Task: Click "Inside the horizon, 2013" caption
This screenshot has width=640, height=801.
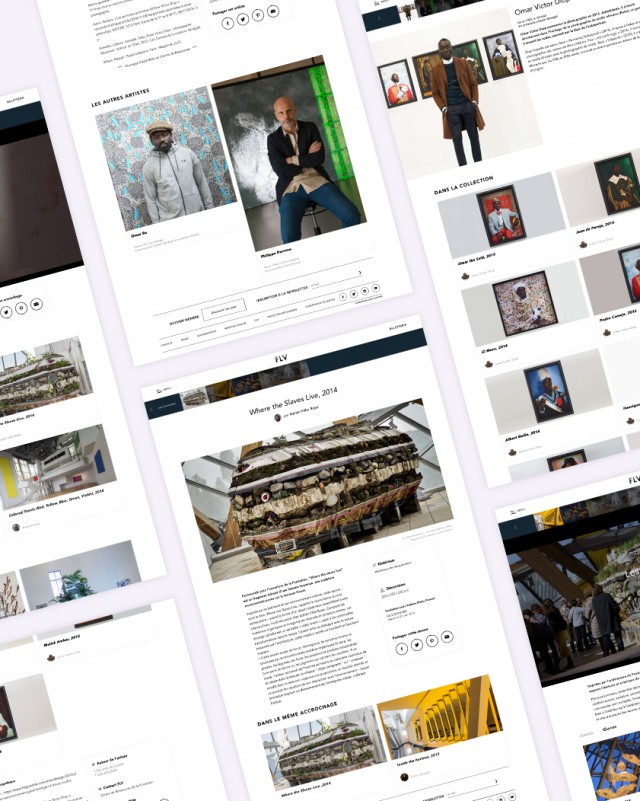Action: (417, 759)
